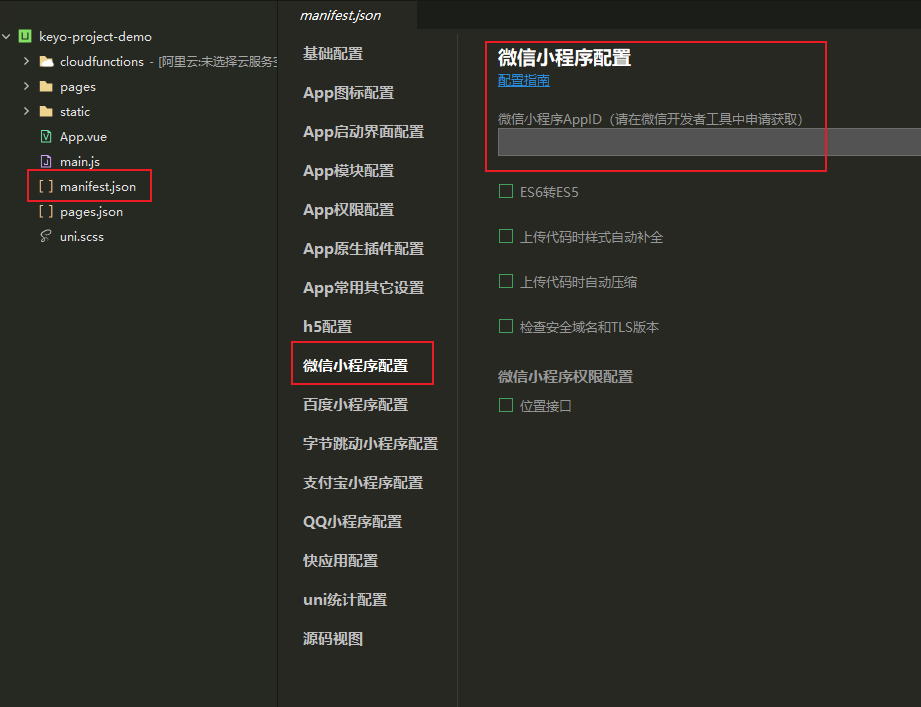Expand the cloudfunctions folder
921x707 pixels.
pos(26,61)
